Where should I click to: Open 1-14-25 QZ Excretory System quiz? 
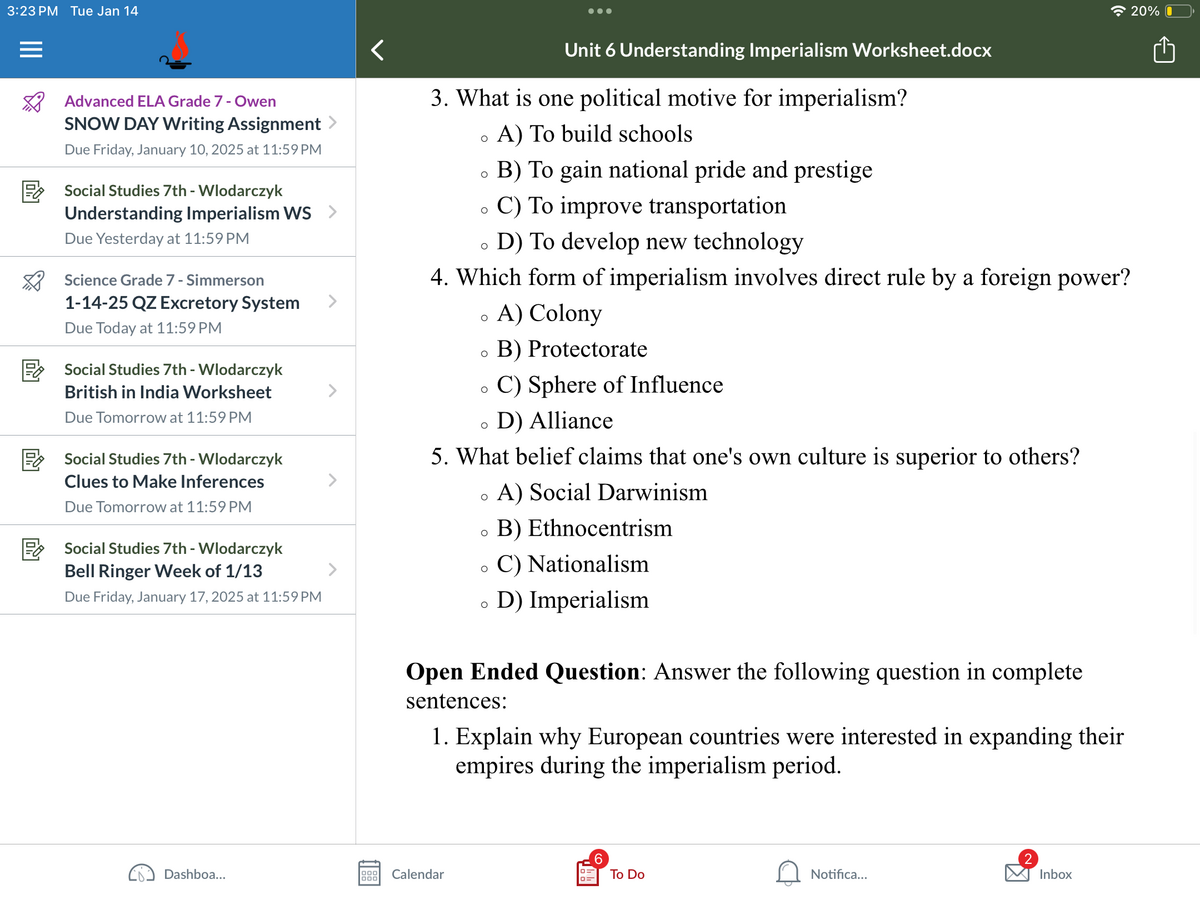(x=178, y=302)
